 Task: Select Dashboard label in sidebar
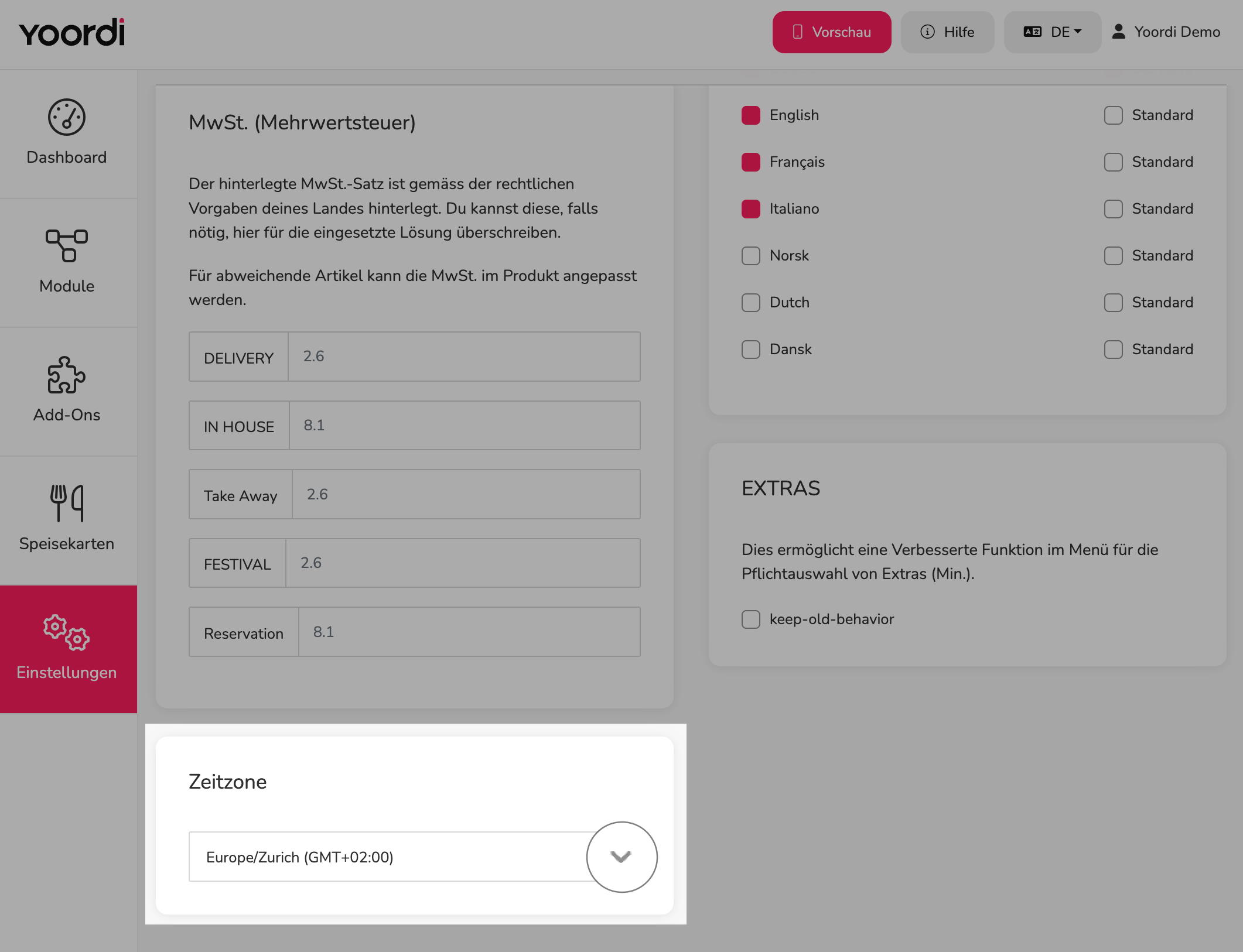click(67, 157)
